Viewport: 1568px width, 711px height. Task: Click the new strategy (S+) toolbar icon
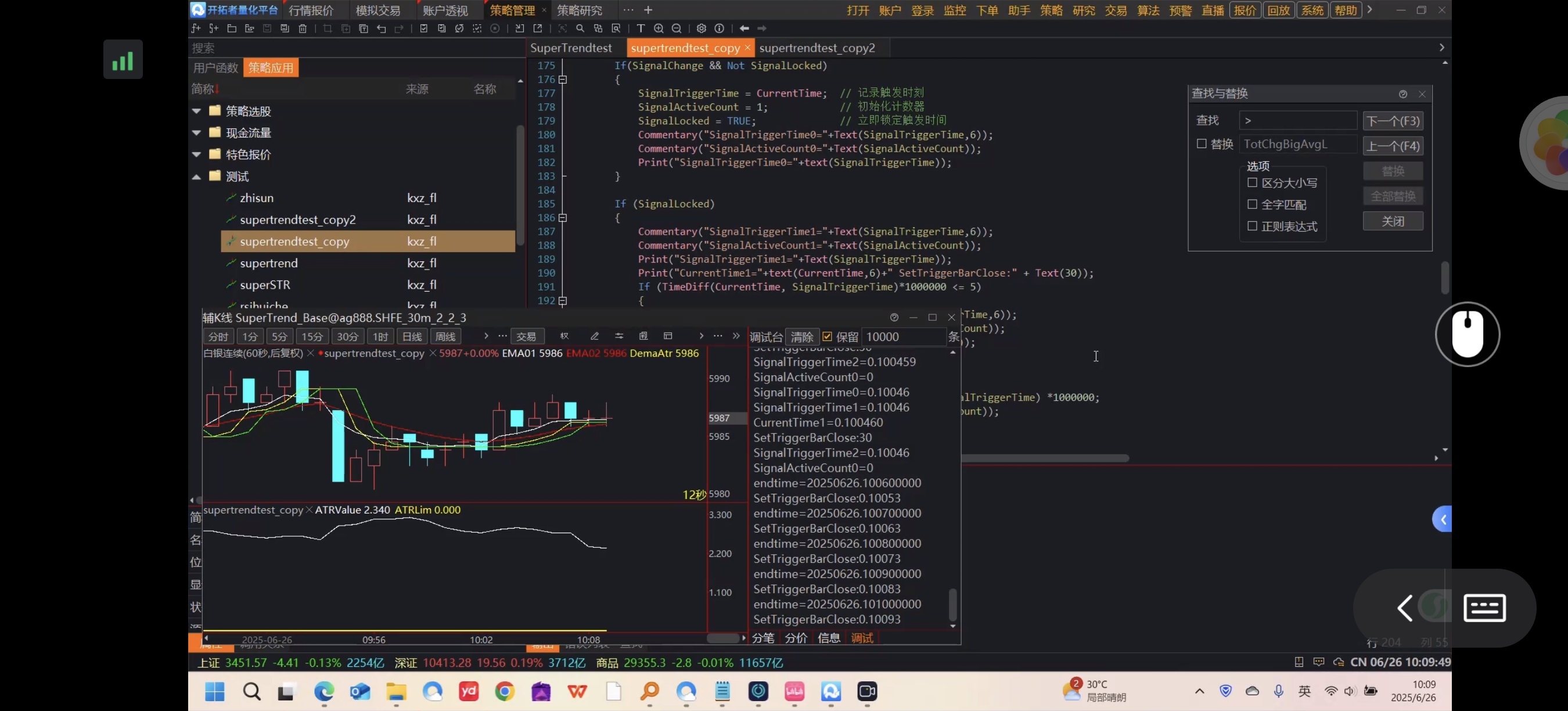pyautogui.click(x=214, y=28)
